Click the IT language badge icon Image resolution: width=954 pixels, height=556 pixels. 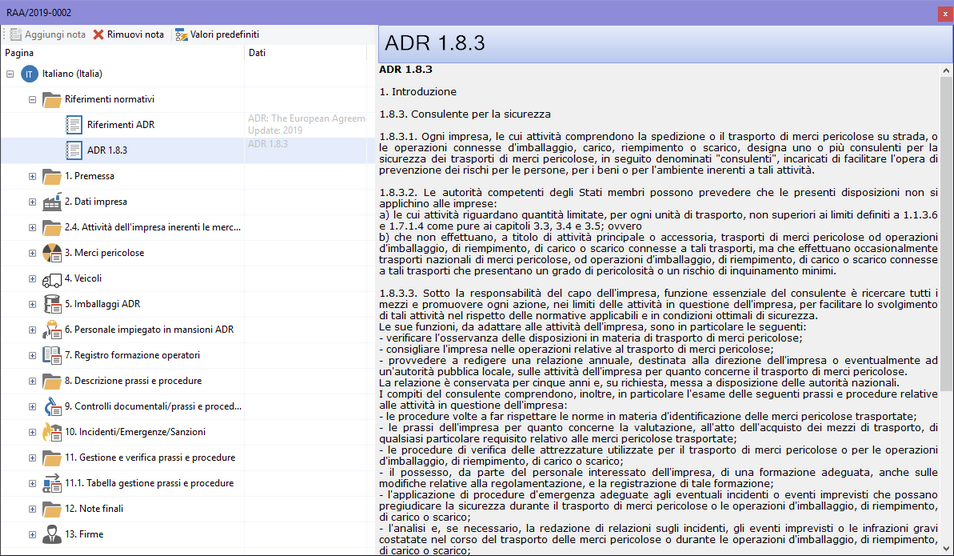29,74
